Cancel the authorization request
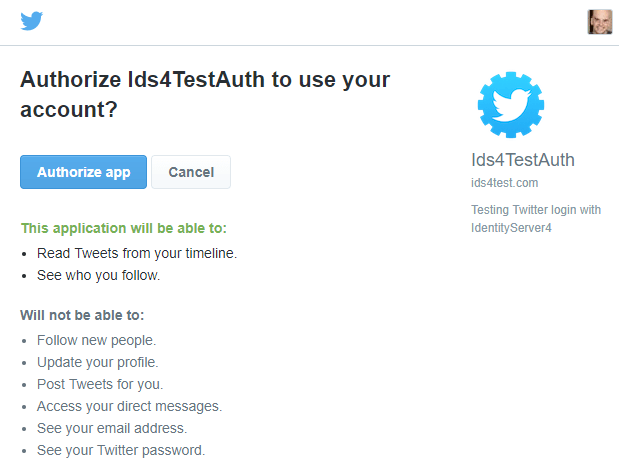This screenshot has width=619, height=463. [191, 172]
